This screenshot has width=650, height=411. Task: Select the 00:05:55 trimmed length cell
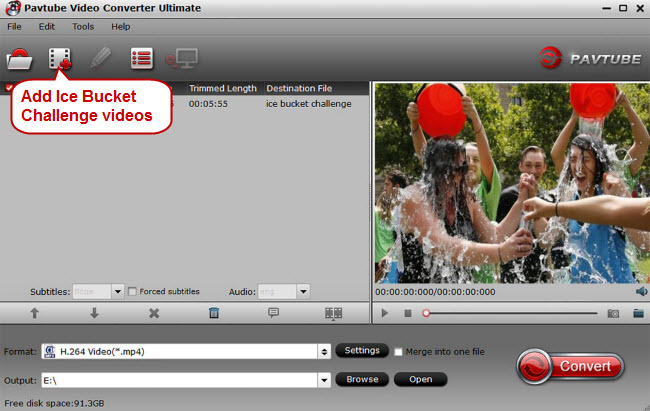[x=208, y=104]
